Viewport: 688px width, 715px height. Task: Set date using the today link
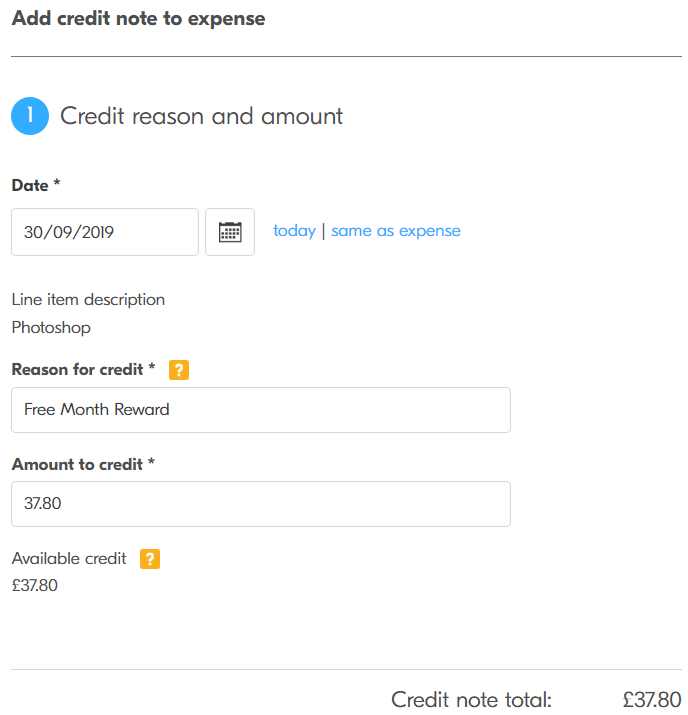(294, 231)
